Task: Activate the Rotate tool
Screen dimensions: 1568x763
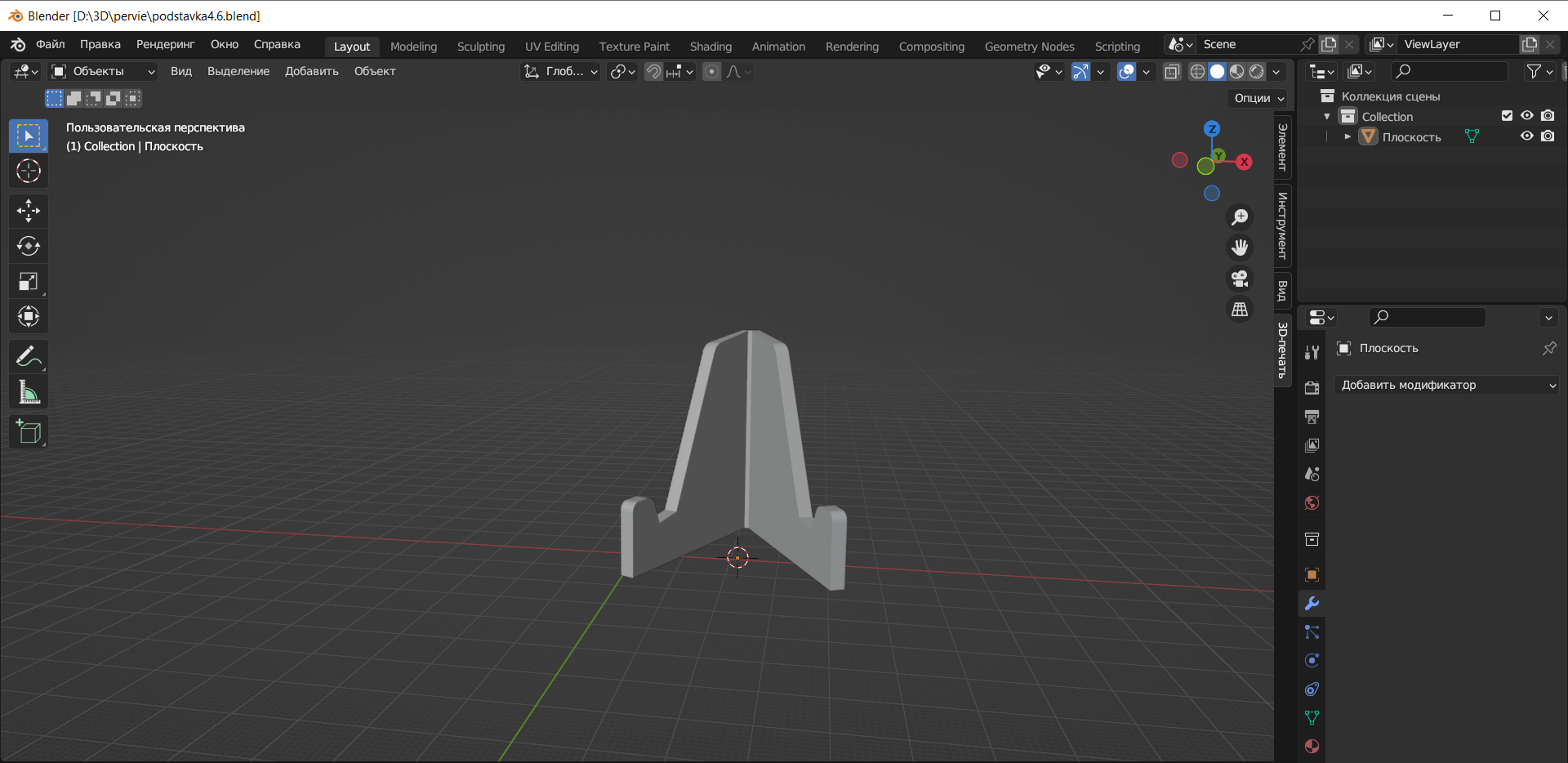Action: point(29,246)
